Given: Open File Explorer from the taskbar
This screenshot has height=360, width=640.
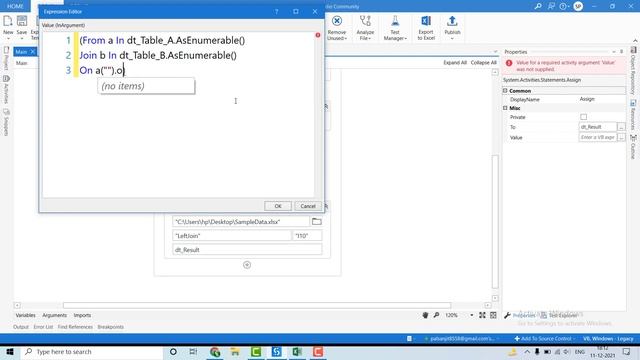Looking at the screenshot, I should (x=235, y=352).
